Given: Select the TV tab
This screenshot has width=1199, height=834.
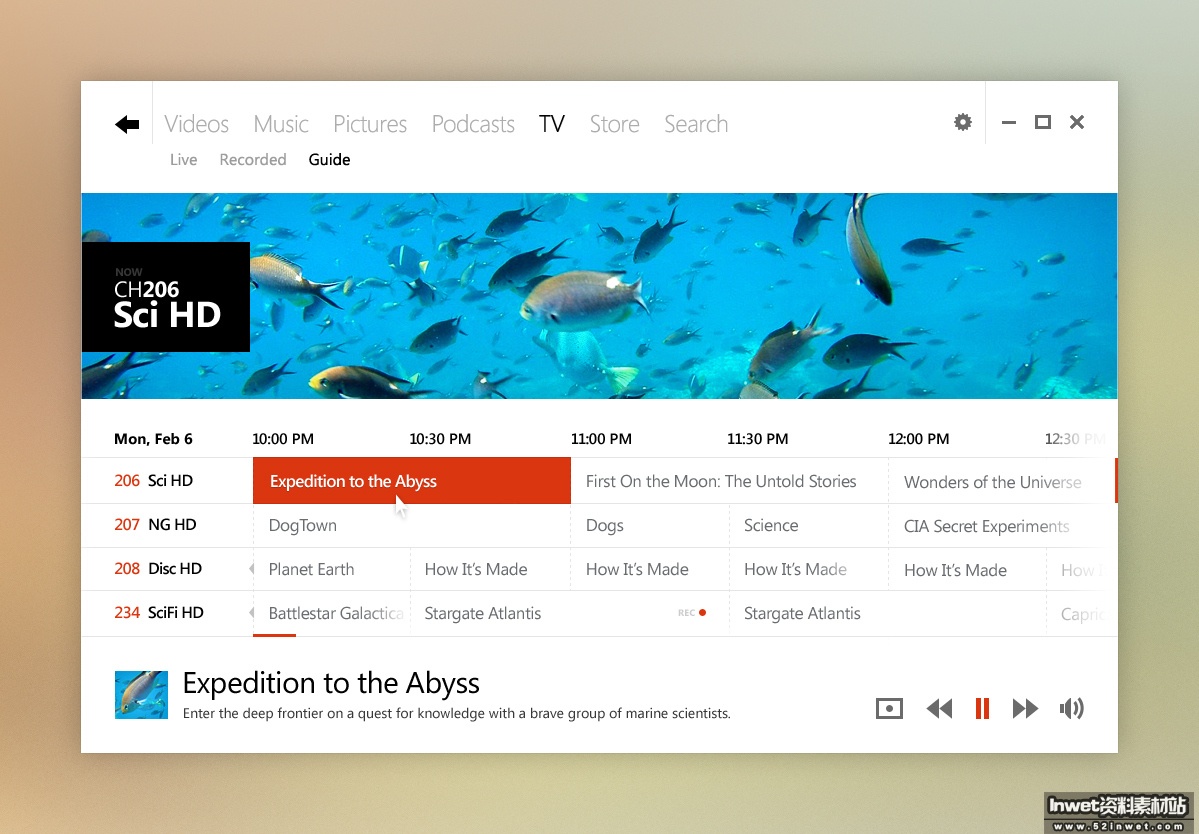Looking at the screenshot, I should point(551,124).
